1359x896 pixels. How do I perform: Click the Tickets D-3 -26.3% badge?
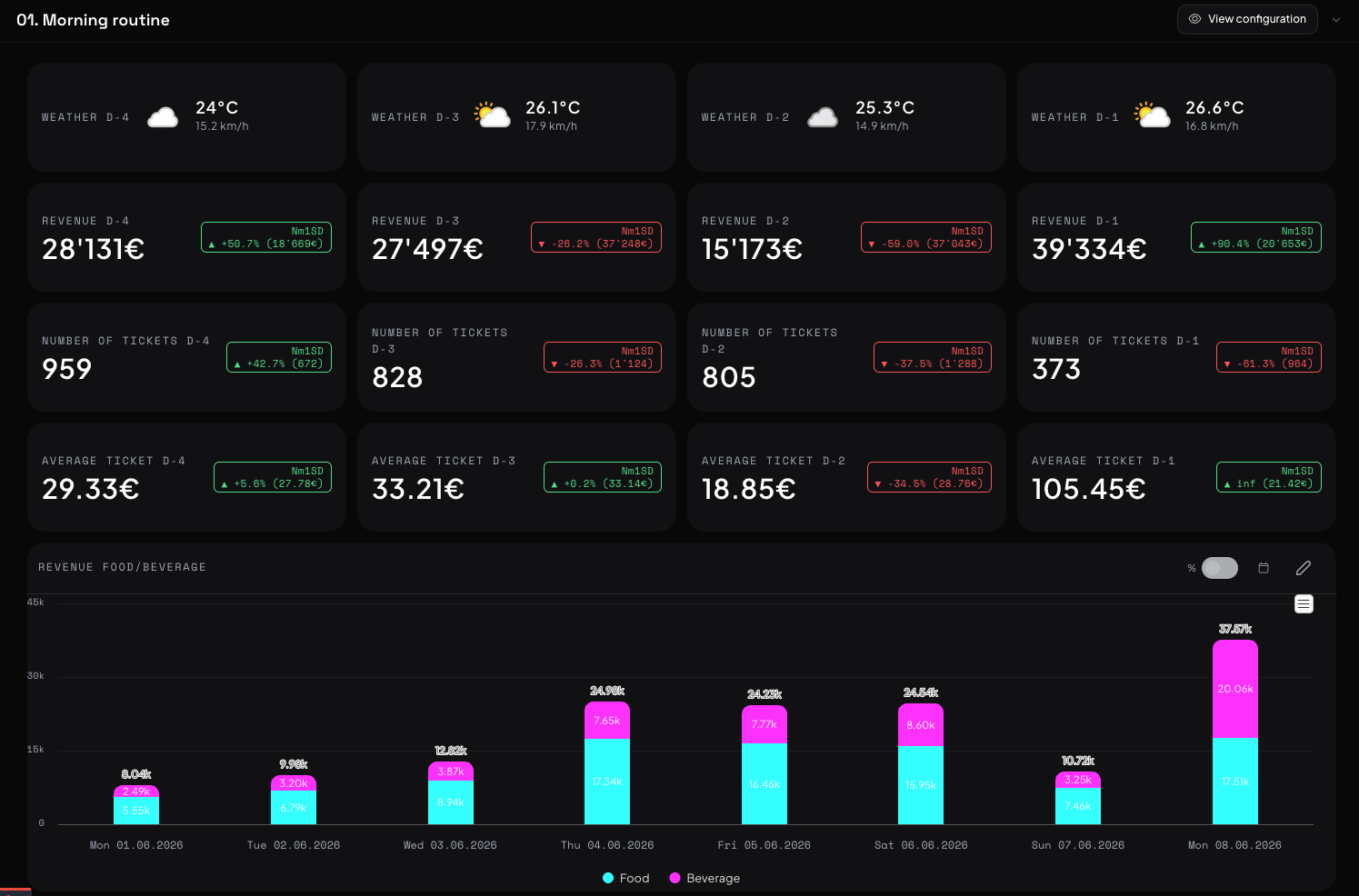point(603,357)
